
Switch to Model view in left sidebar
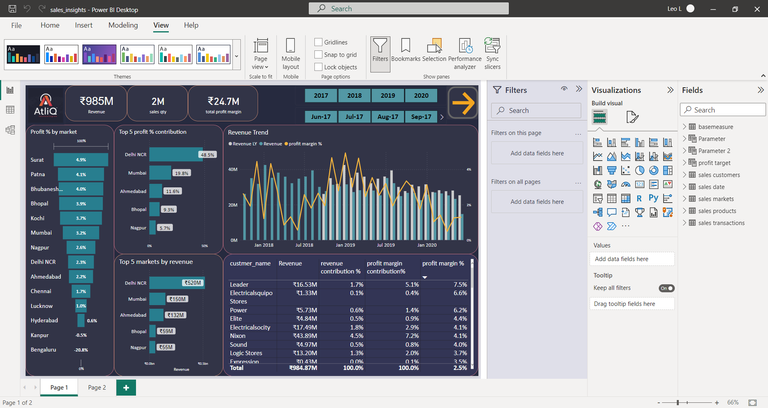pos(10,129)
